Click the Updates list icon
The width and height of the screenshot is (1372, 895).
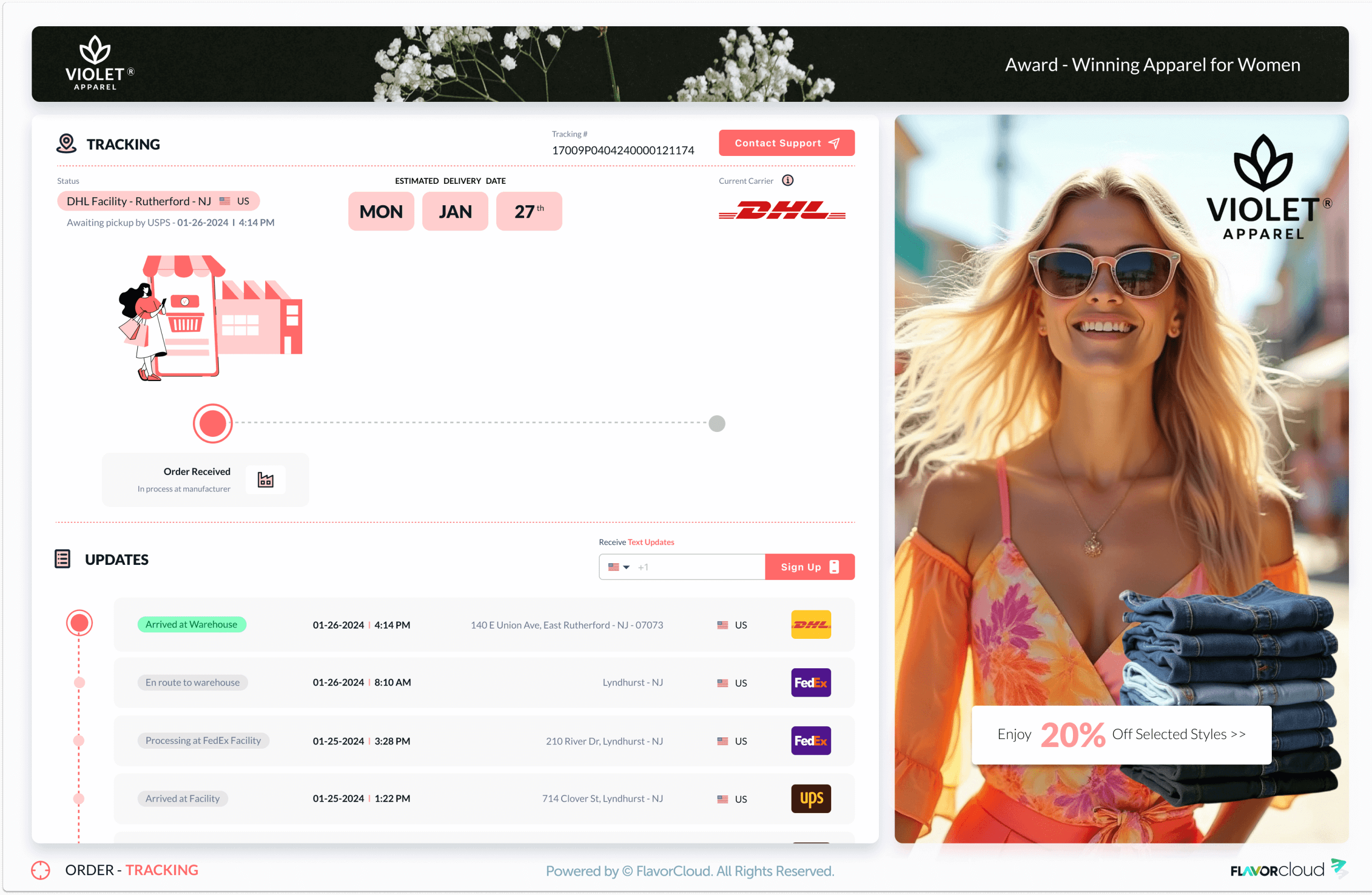pyautogui.click(x=62, y=558)
